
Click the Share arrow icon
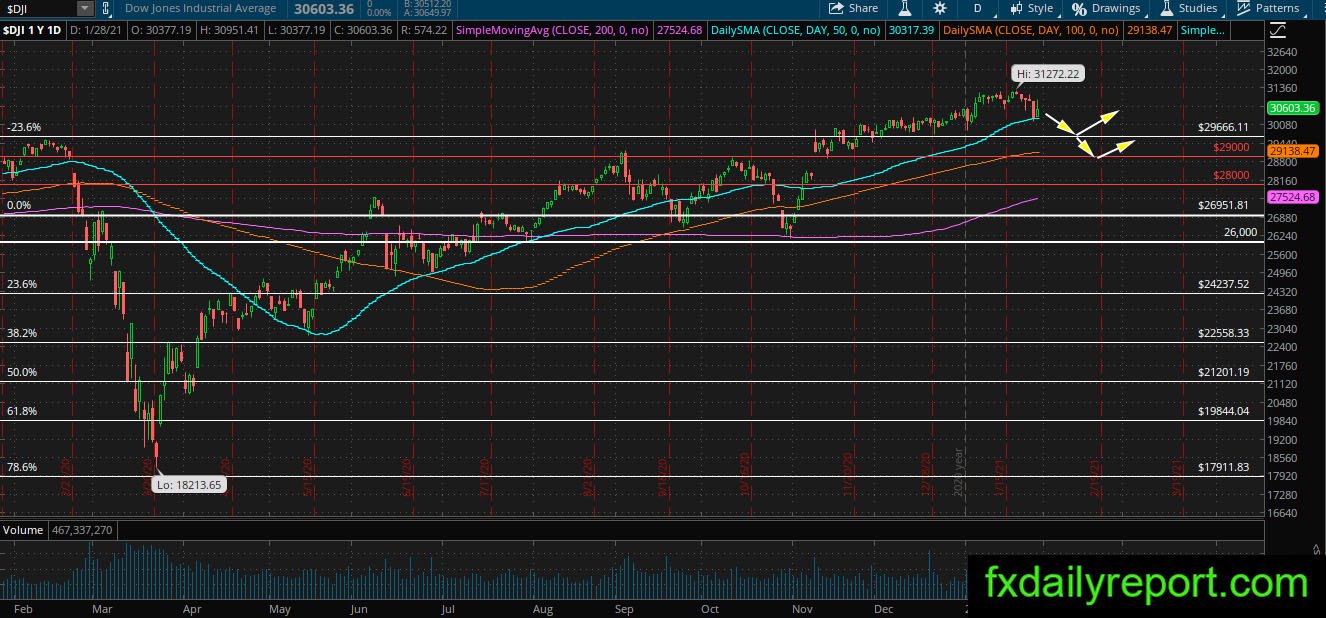coord(837,8)
